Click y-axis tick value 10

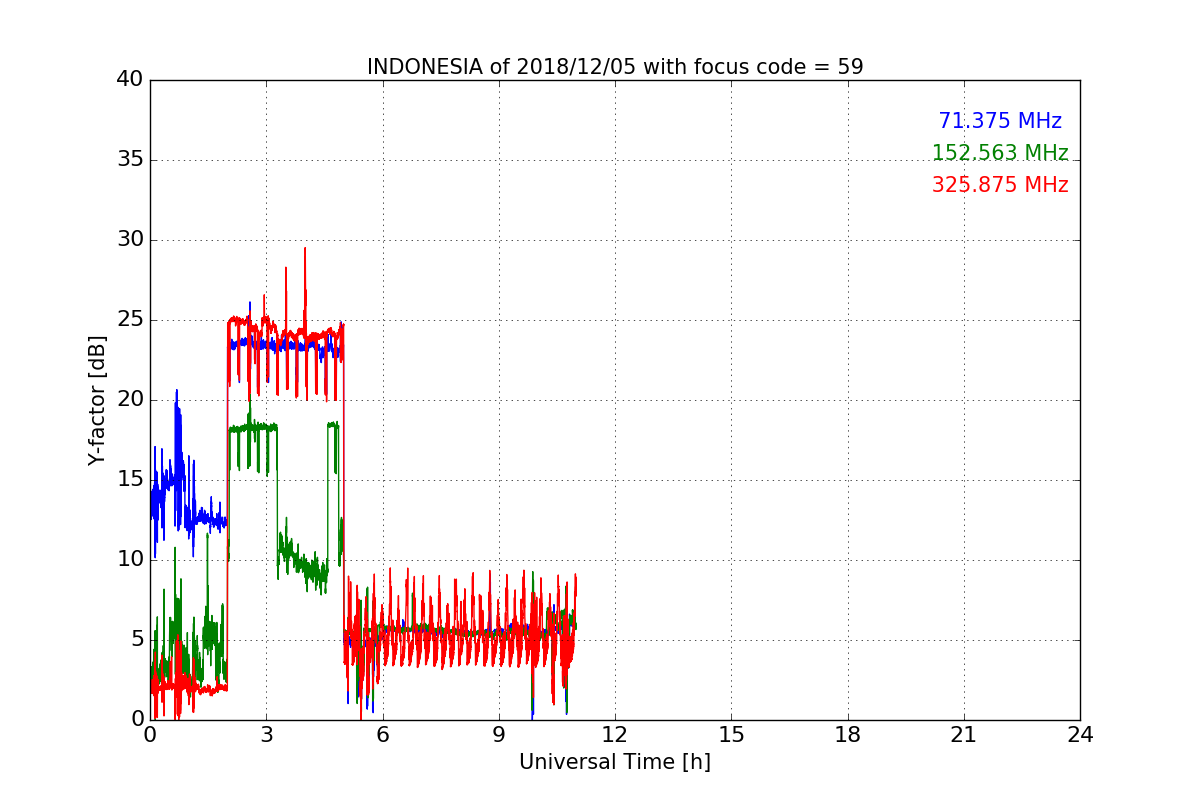pyautogui.click(x=130, y=560)
